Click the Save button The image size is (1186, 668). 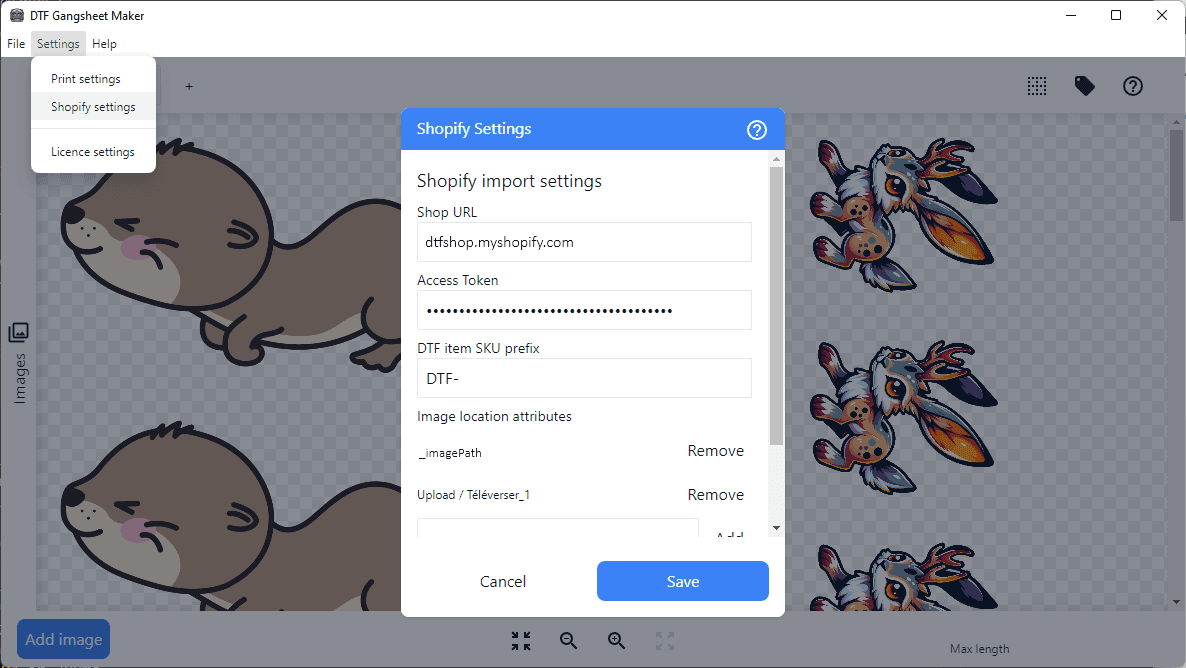[x=682, y=581]
